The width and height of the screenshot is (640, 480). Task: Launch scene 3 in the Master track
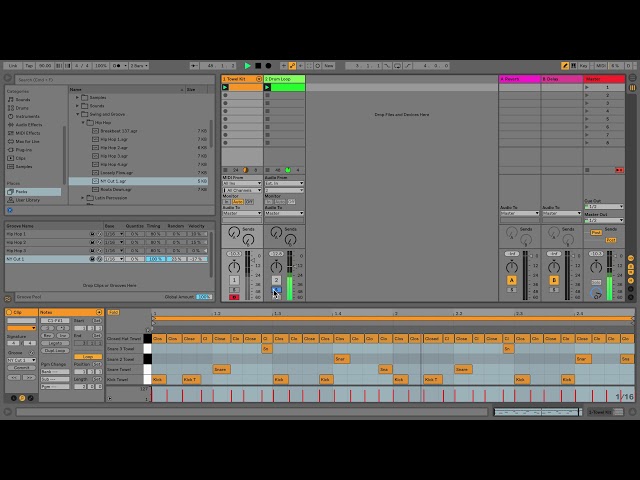[587, 103]
